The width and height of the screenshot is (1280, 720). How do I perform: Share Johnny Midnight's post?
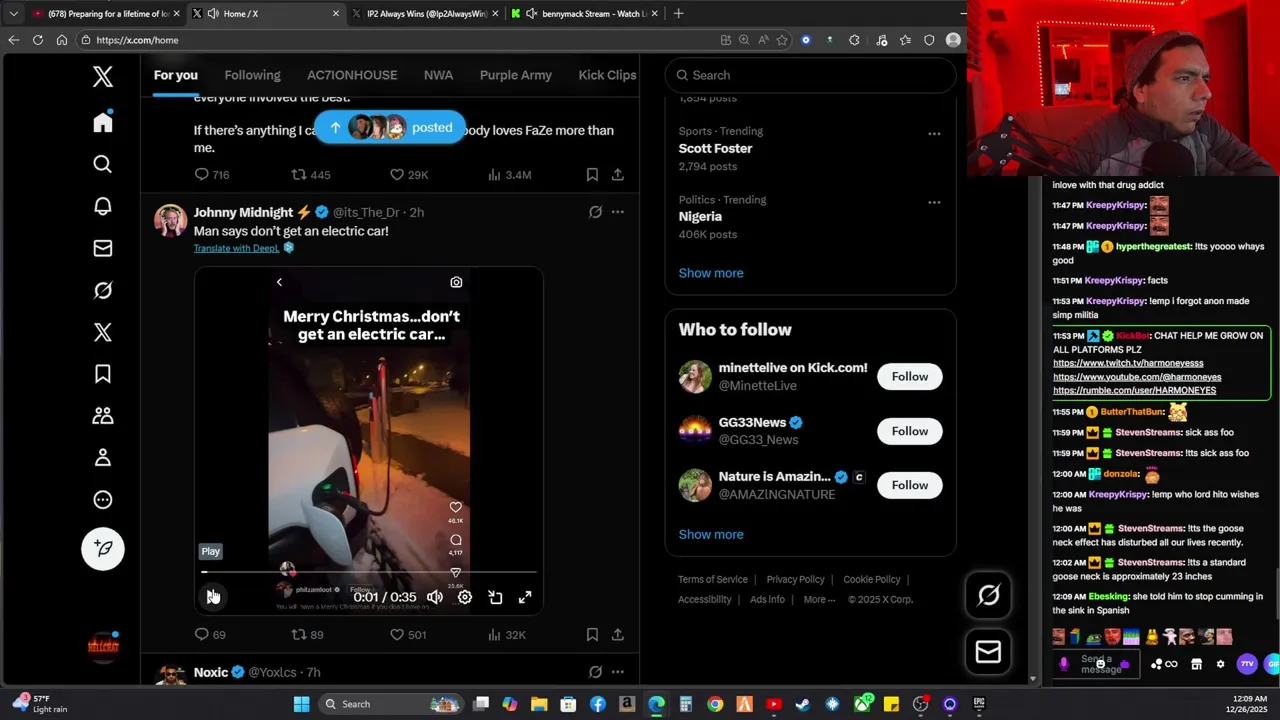(x=618, y=634)
